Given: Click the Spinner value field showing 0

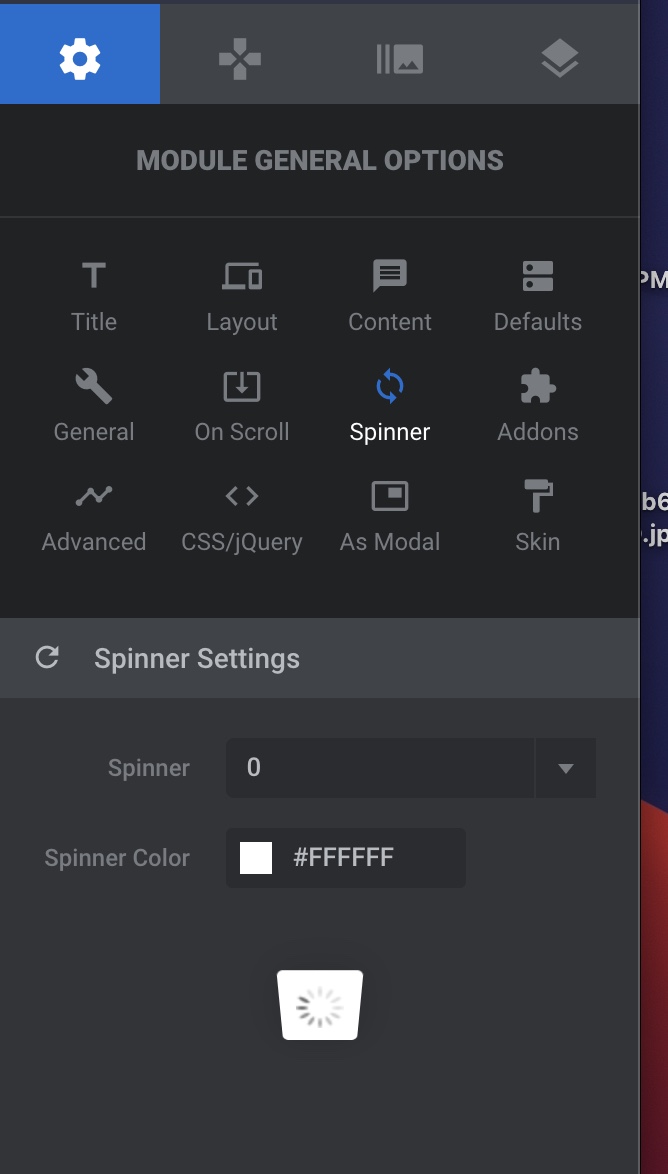Looking at the screenshot, I should [x=380, y=767].
